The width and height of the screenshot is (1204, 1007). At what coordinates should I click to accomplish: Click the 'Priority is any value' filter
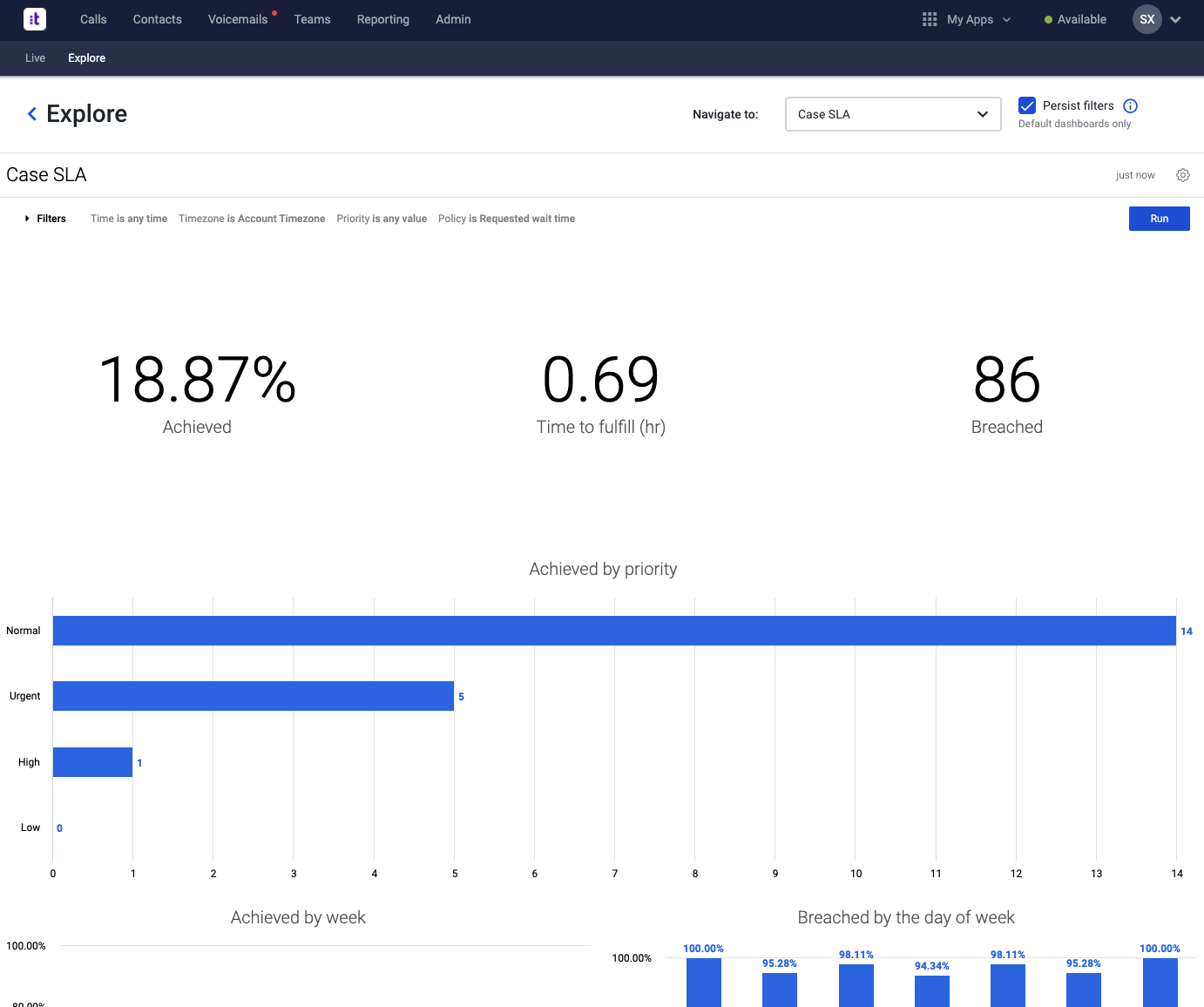click(x=382, y=219)
